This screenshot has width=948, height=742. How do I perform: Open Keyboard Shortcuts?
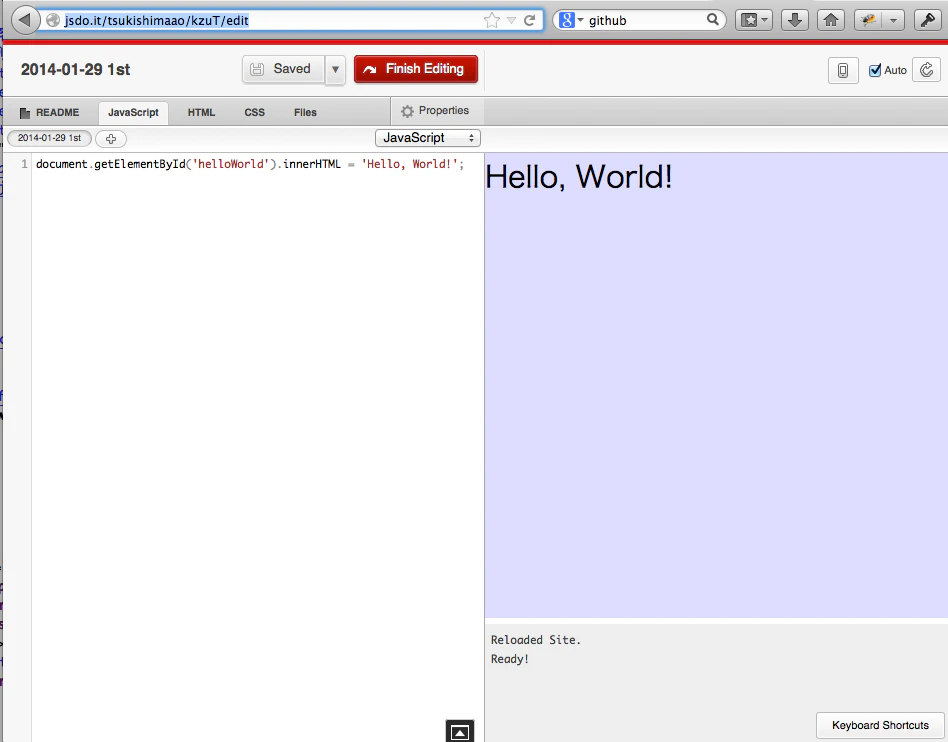click(880, 725)
